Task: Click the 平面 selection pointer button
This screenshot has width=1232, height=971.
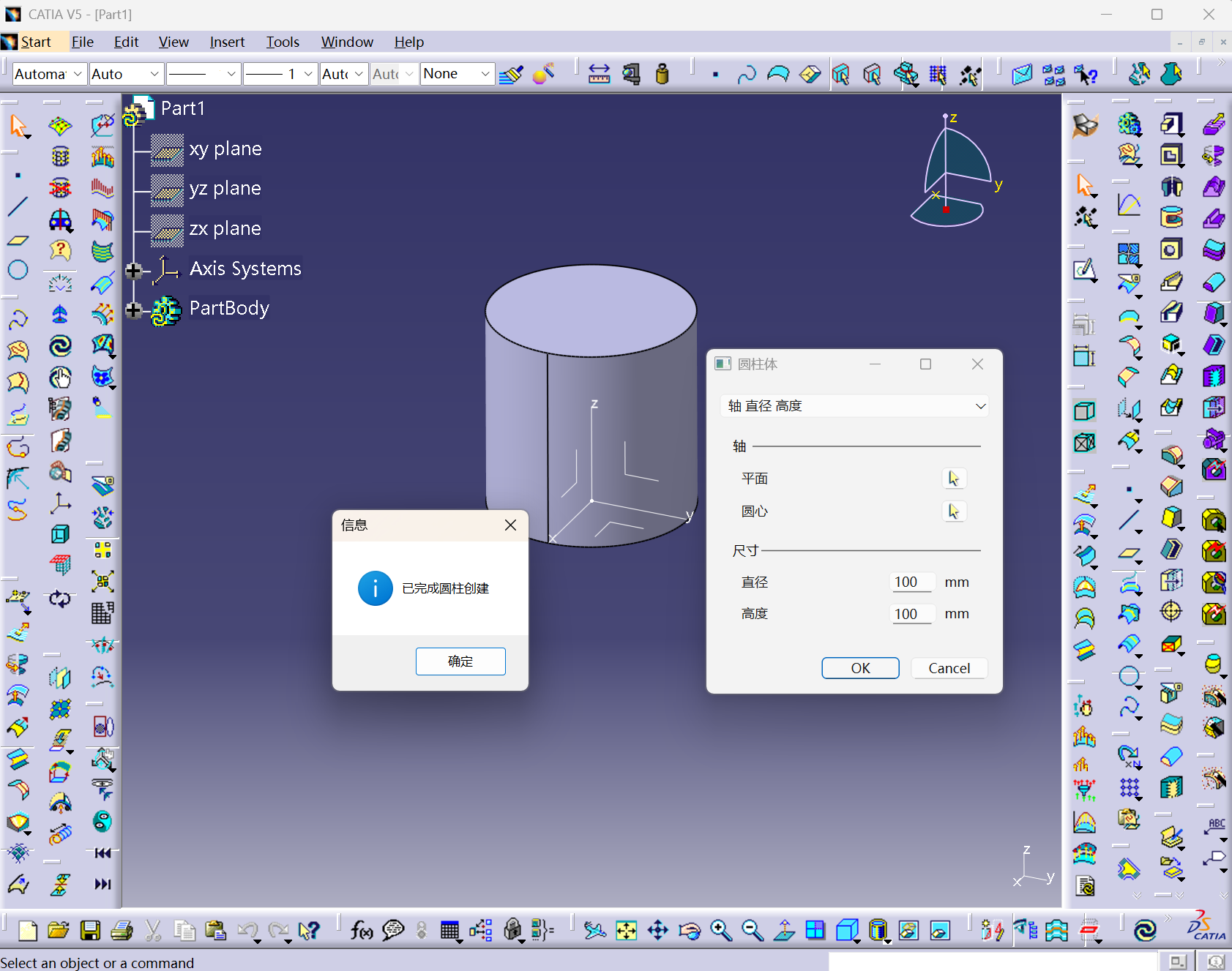Action: 954,479
